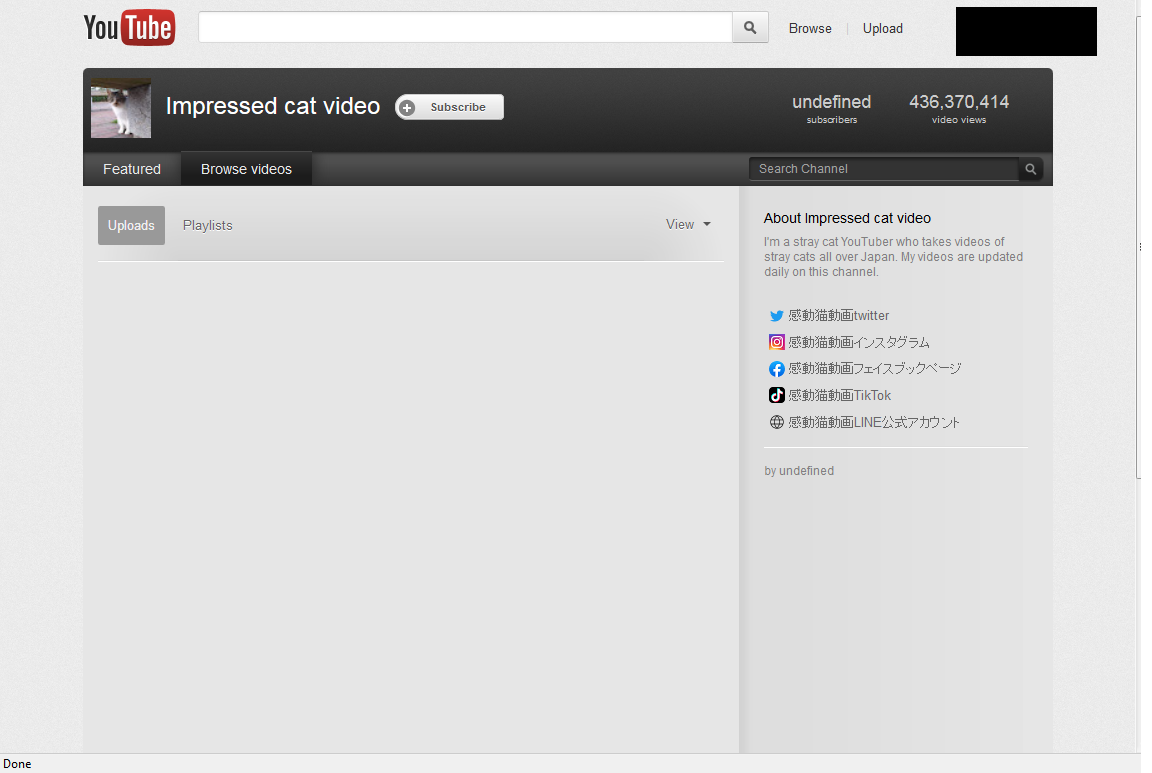This screenshot has width=1152, height=773.
Task: Open the 感動猫動画フェイスブックページ link
Action: pos(874,369)
